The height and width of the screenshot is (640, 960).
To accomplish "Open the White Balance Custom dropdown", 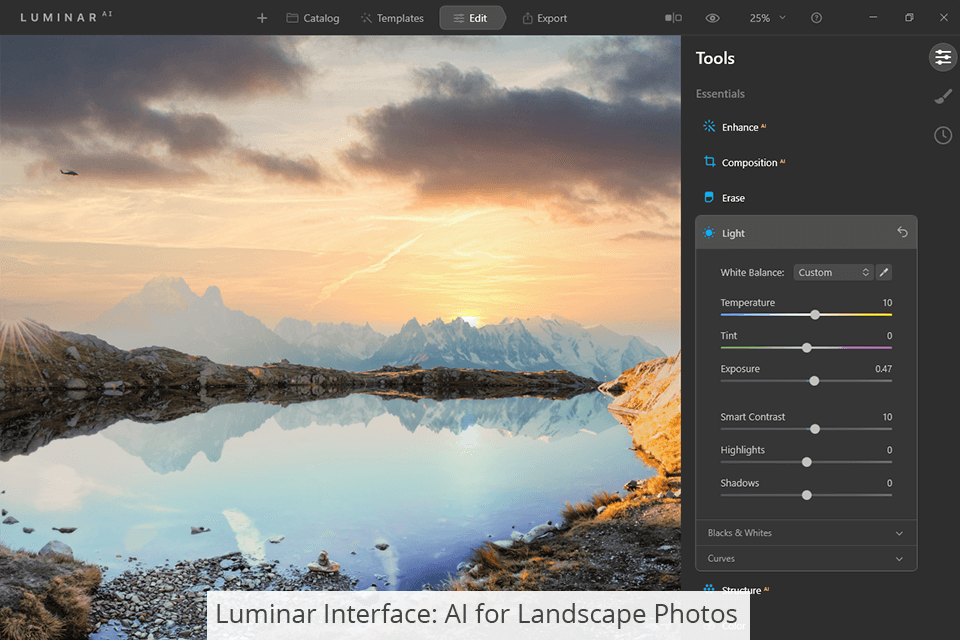I will 833,273.
